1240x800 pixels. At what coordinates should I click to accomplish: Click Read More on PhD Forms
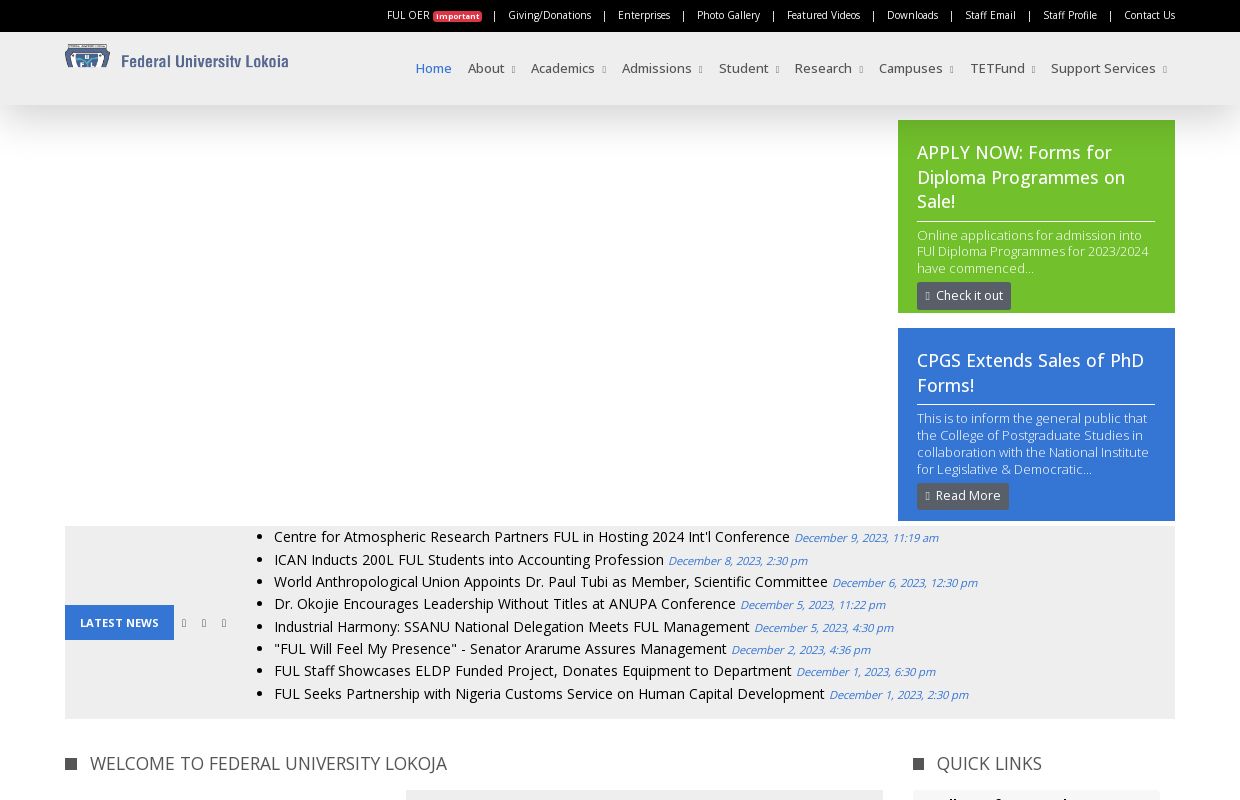click(963, 496)
